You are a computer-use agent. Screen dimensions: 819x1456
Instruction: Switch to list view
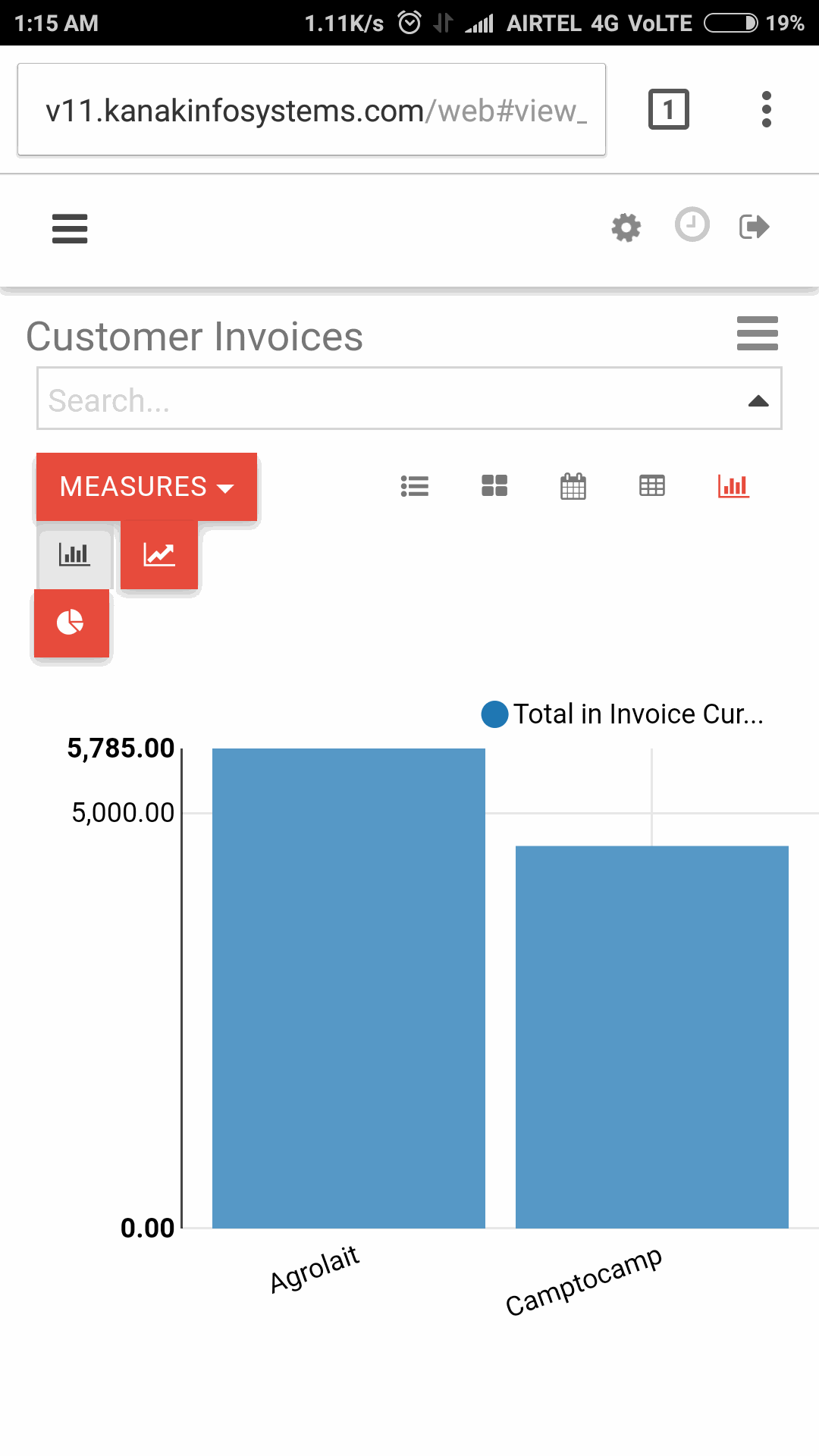[x=415, y=486]
